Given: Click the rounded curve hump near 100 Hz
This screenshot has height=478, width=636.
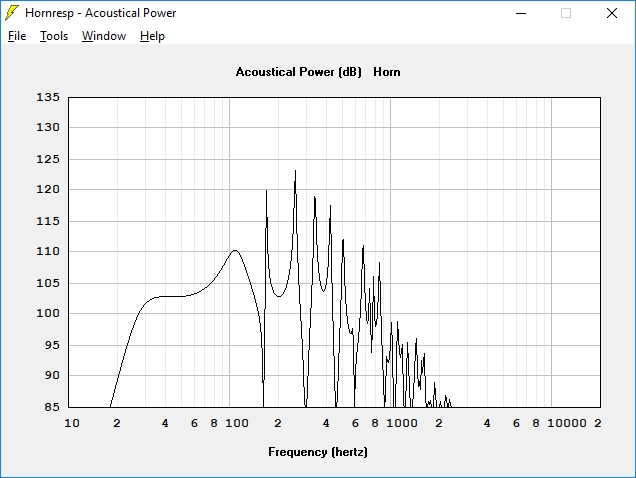Looking at the screenshot, I should click(x=235, y=251).
